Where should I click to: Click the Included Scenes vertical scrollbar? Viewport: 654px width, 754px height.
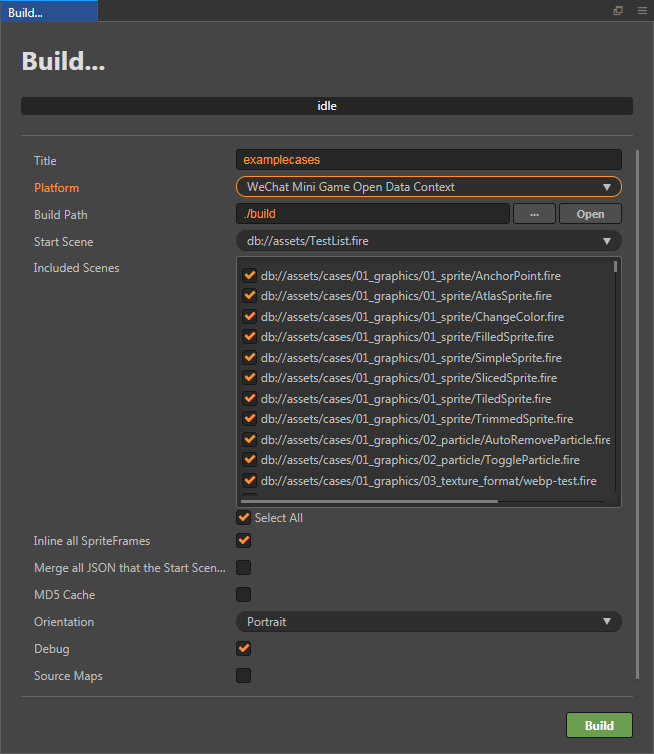tap(616, 267)
